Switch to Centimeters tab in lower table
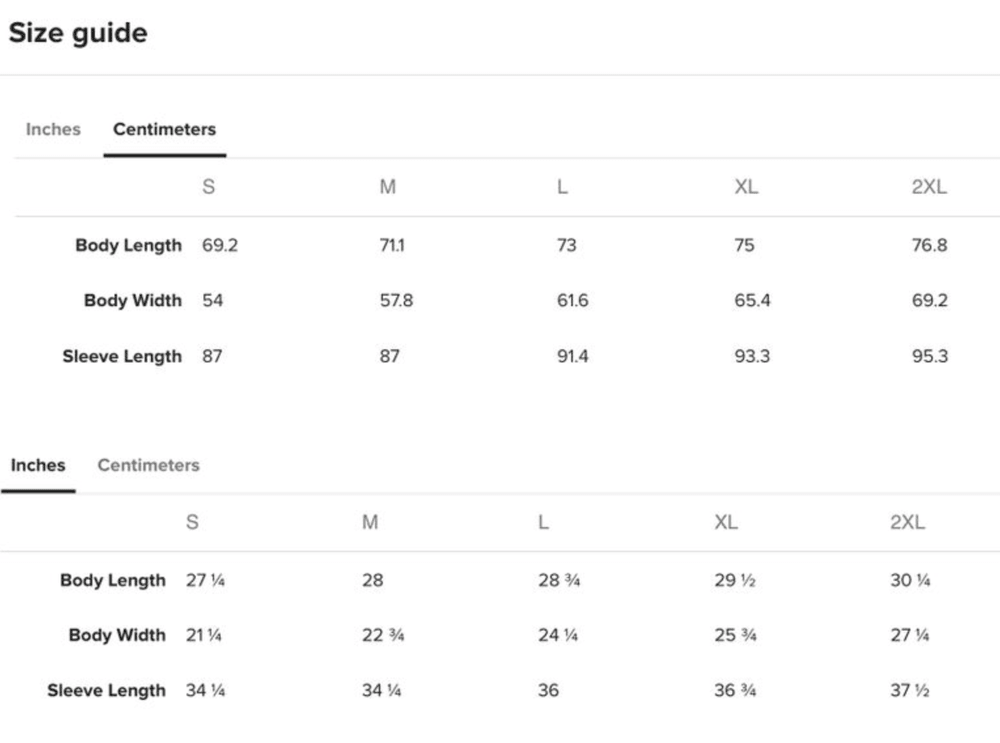The width and height of the screenshot is (1000, 743). (149, 465)
